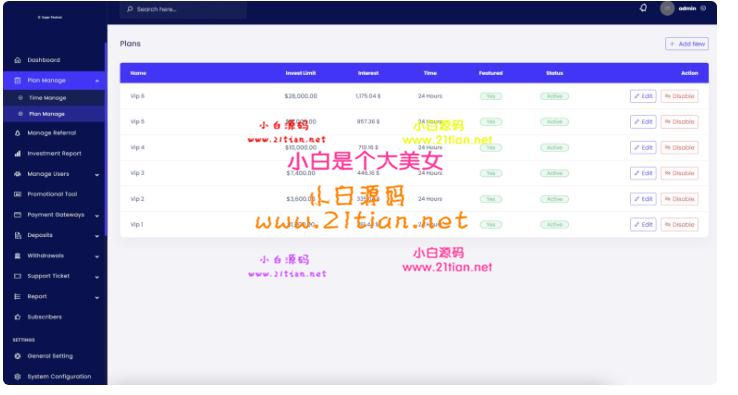This screenshot has width=738, height=395.
Task: Click the Investment Report chart icon
Action: (x=17, y=153)
